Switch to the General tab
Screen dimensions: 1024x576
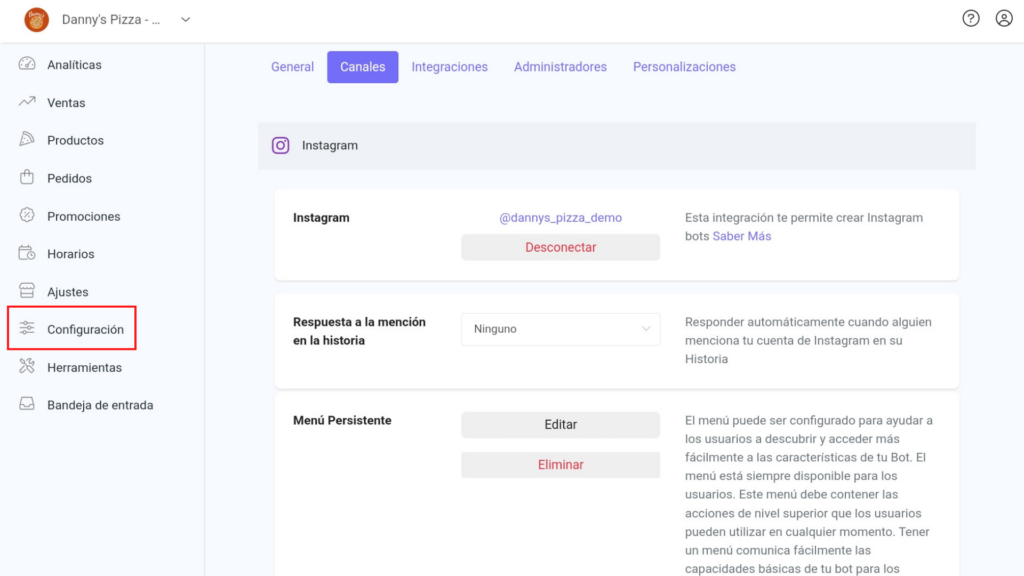(293, 67)
